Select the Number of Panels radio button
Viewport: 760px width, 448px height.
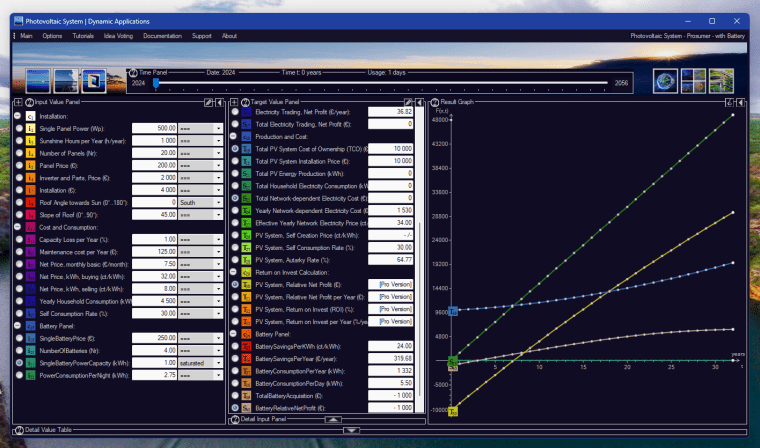(x=19, y=153)
